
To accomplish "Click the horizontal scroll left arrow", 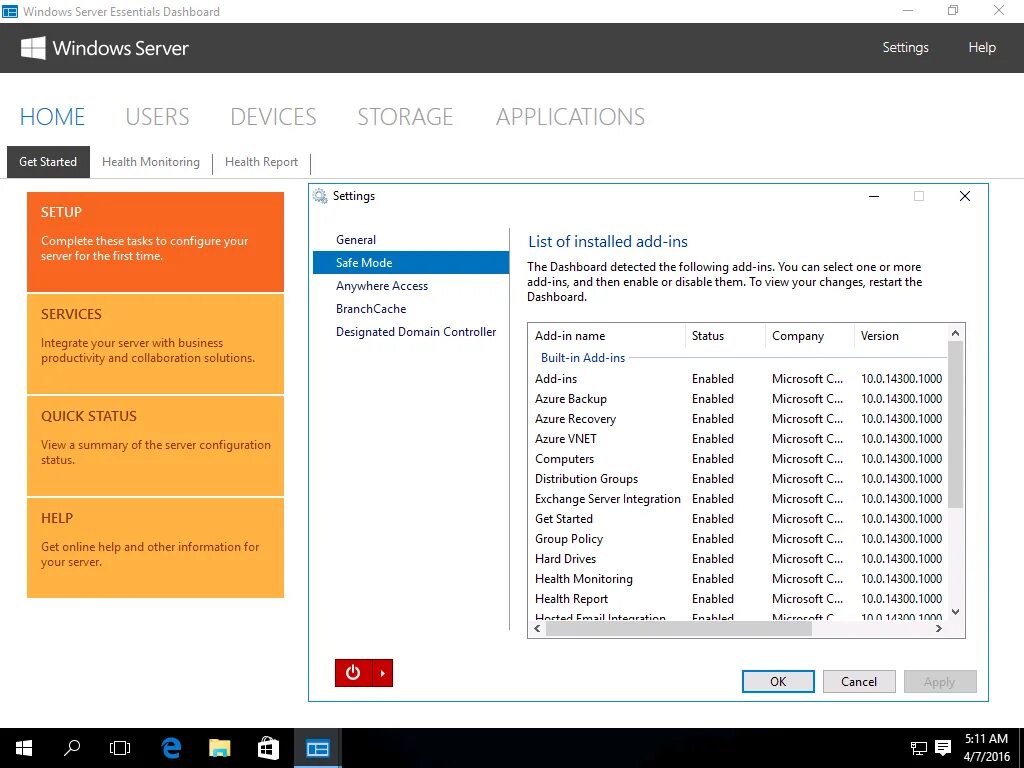I will 537,628.
